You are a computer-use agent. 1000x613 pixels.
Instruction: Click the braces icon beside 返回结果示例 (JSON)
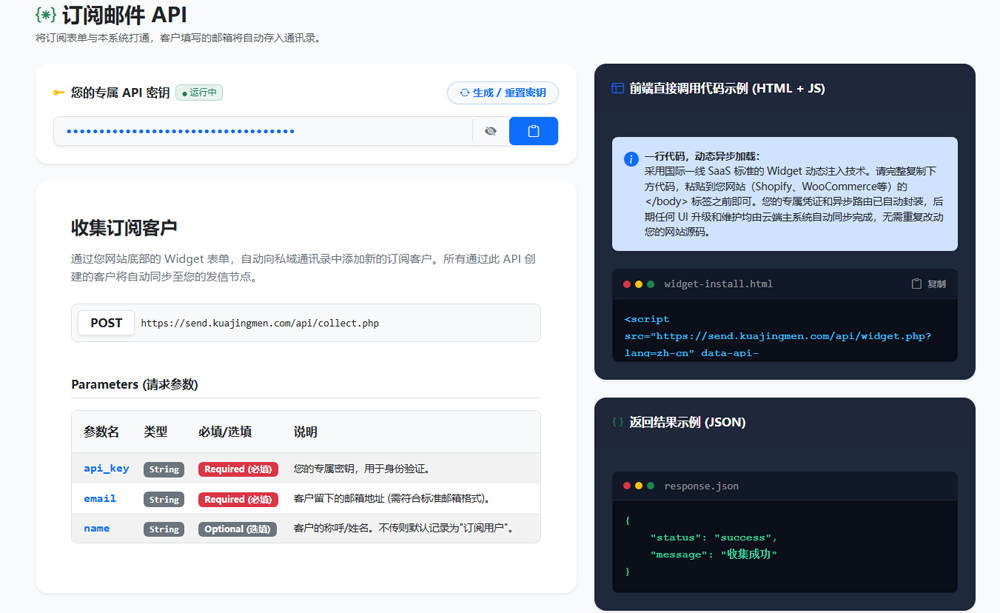click(617, 422)
